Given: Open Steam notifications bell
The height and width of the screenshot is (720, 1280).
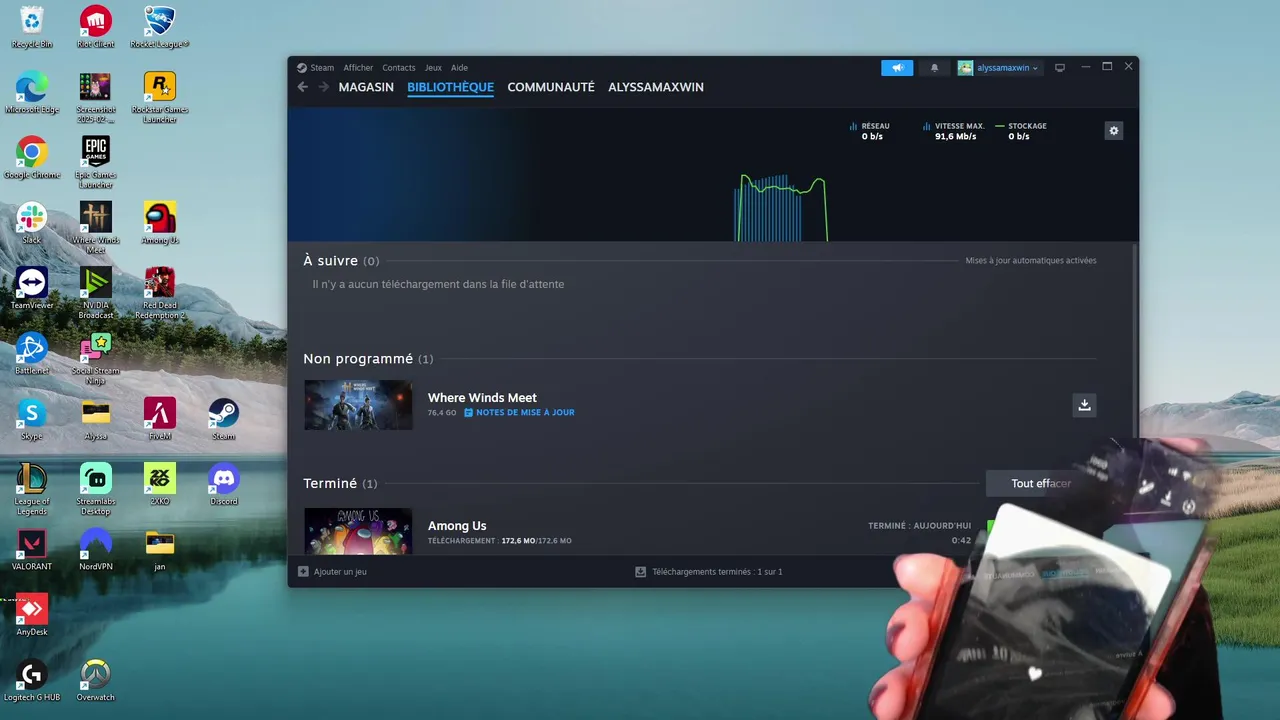Looking at the screenshot, I should 934,68.
